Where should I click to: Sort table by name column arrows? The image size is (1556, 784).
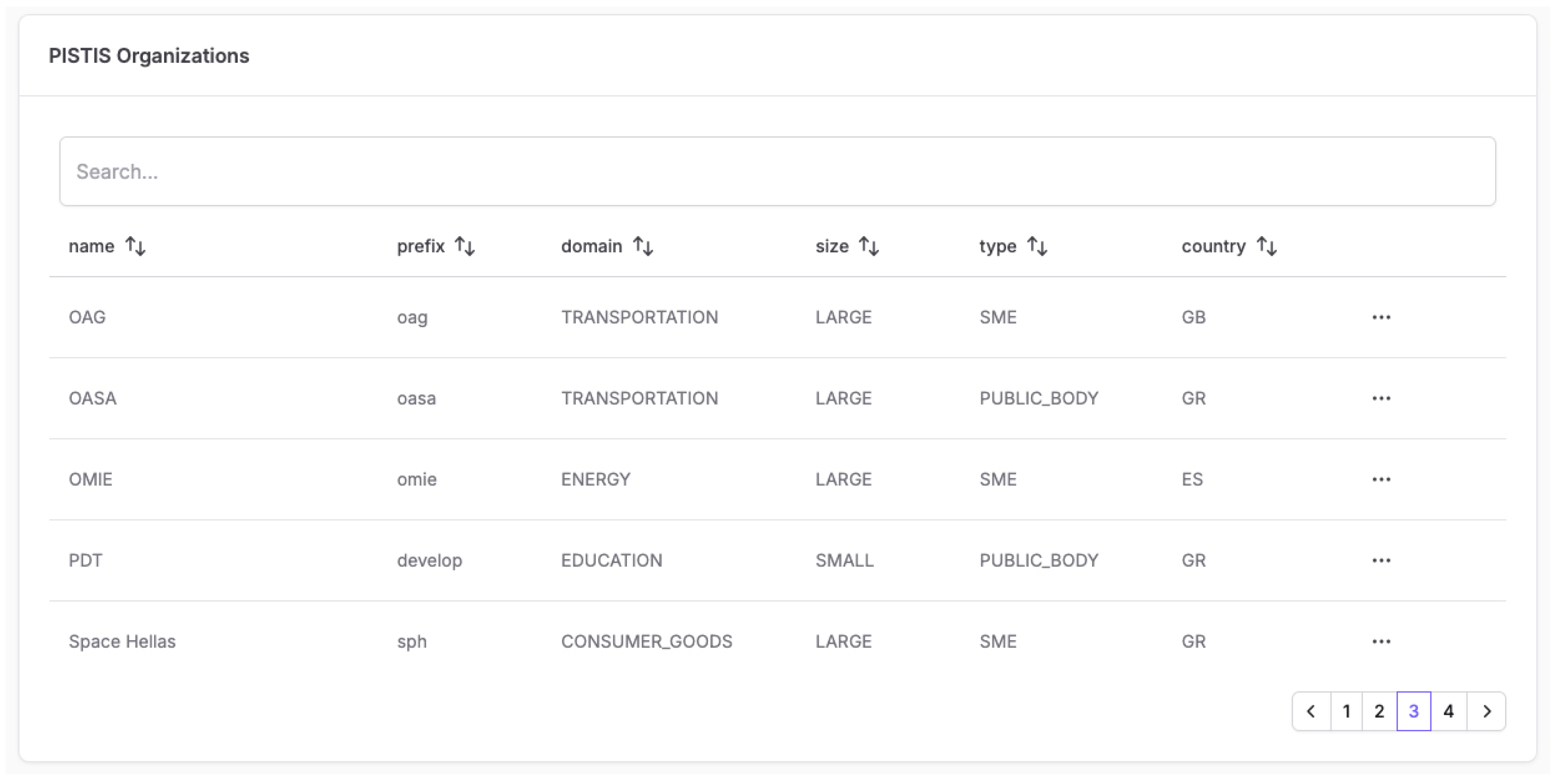coord(135,246)
